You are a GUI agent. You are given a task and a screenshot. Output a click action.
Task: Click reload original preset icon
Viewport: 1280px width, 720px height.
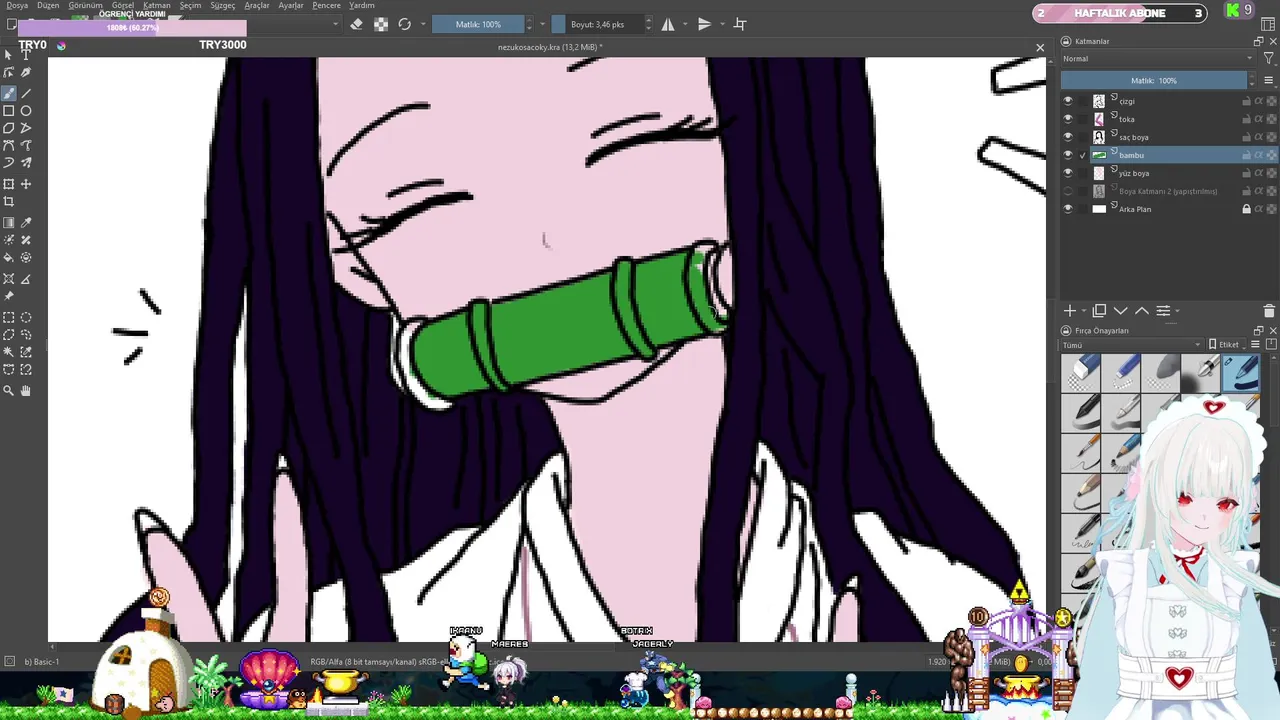click(405, 24)
